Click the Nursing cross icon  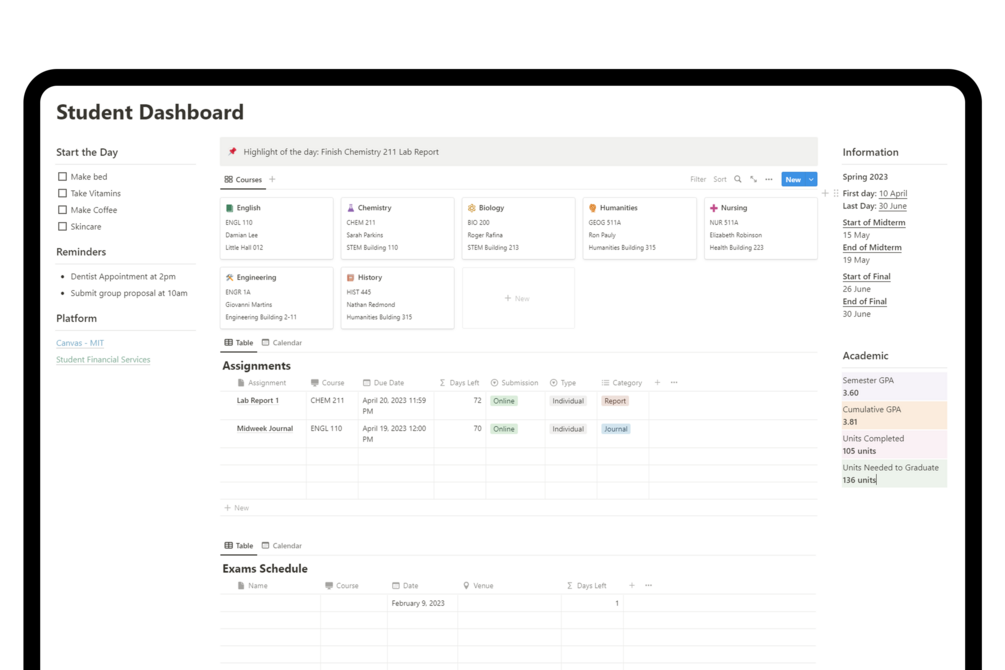click(713, 208)
